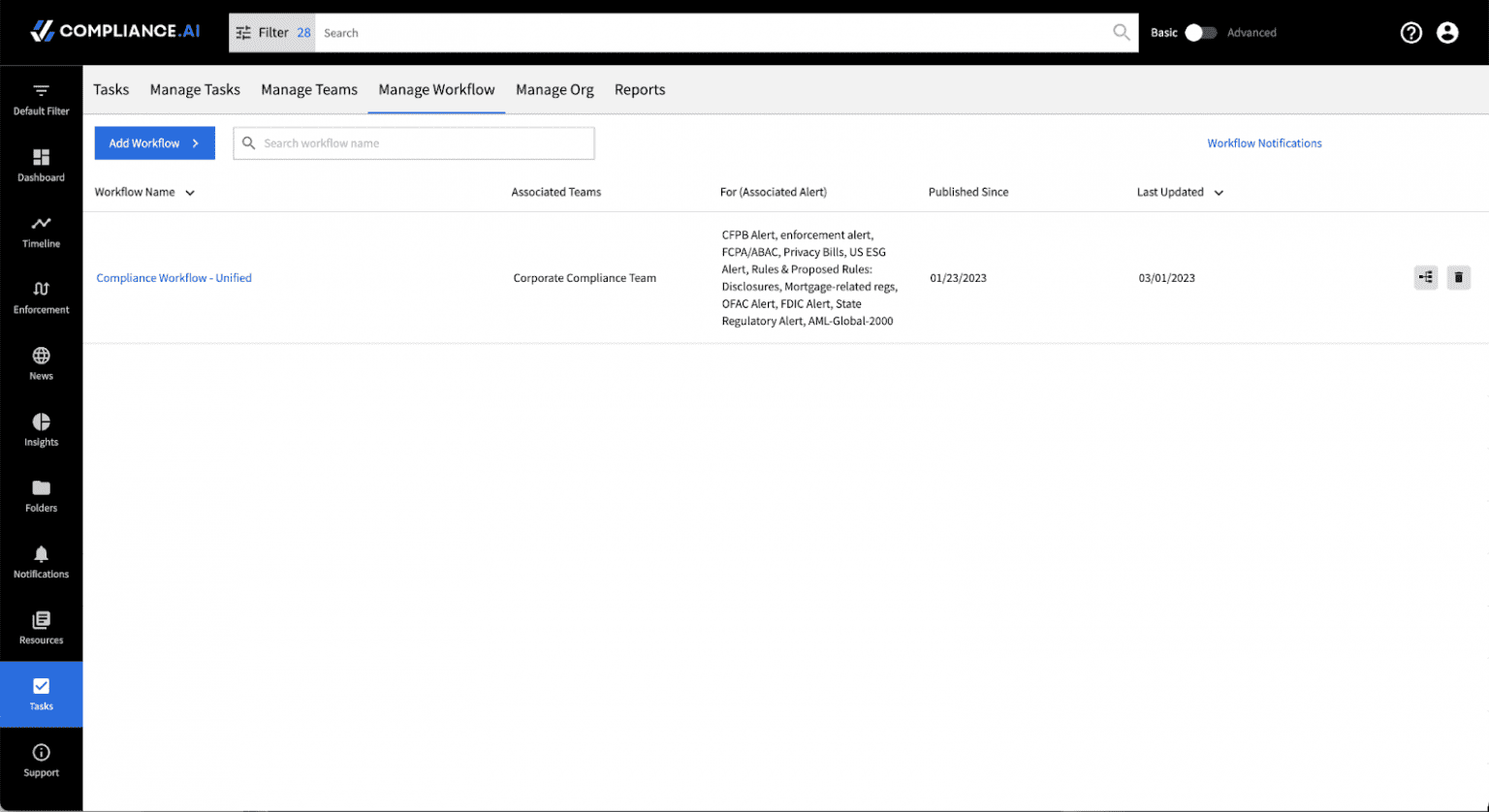
Task: Open Workflow Notifications link
Action: 1264,142
